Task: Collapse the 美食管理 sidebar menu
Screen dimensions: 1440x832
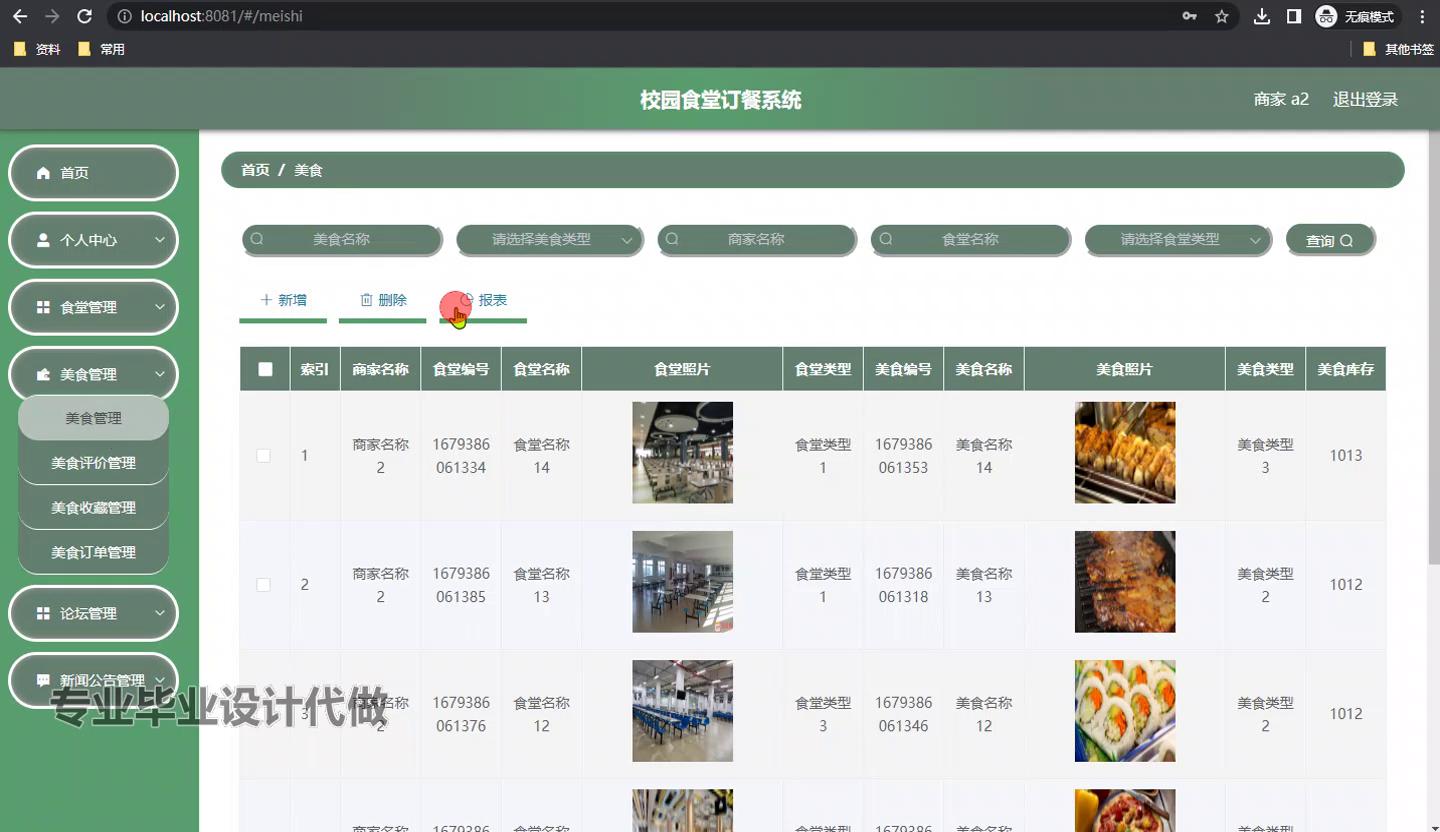Action: 93,374
